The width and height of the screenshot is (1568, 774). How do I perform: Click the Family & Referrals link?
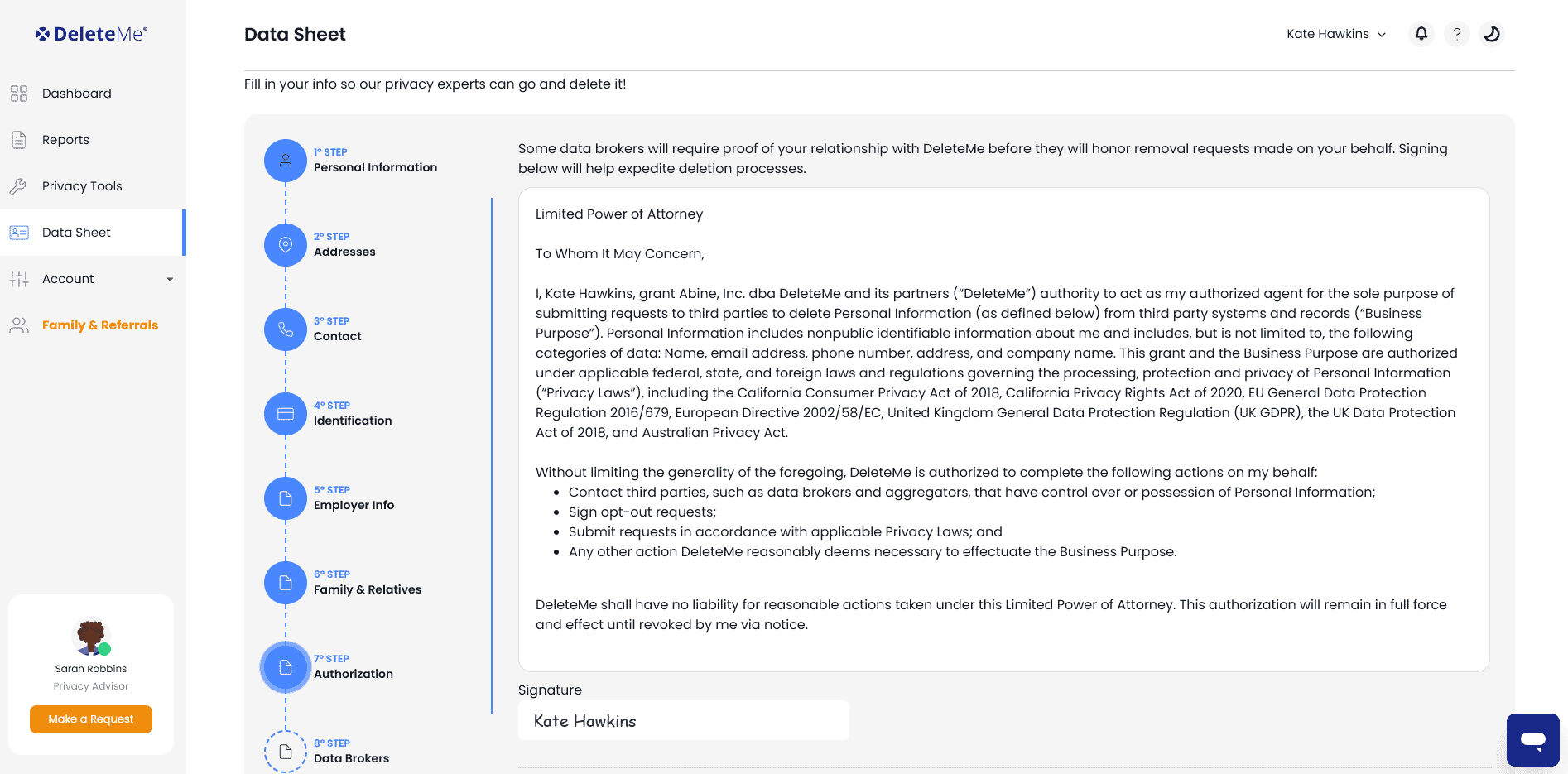coord(99,325)
